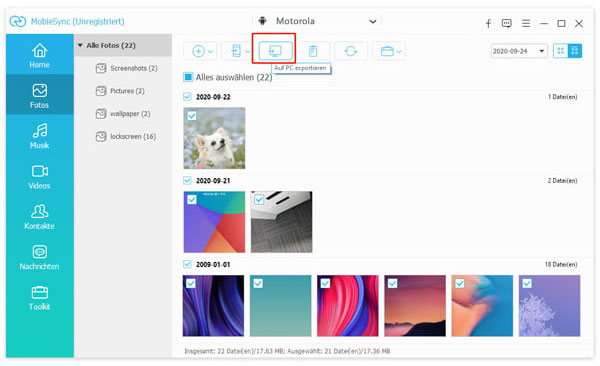Check the gray floor photo checkbox

click(x=259, y=199)
